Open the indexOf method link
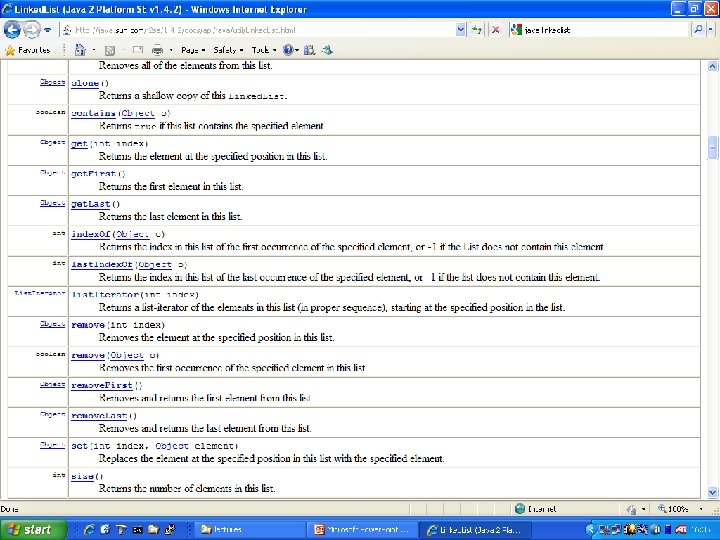Image resolution: width=720 pixels, height=540 pixels. (90, 235)
